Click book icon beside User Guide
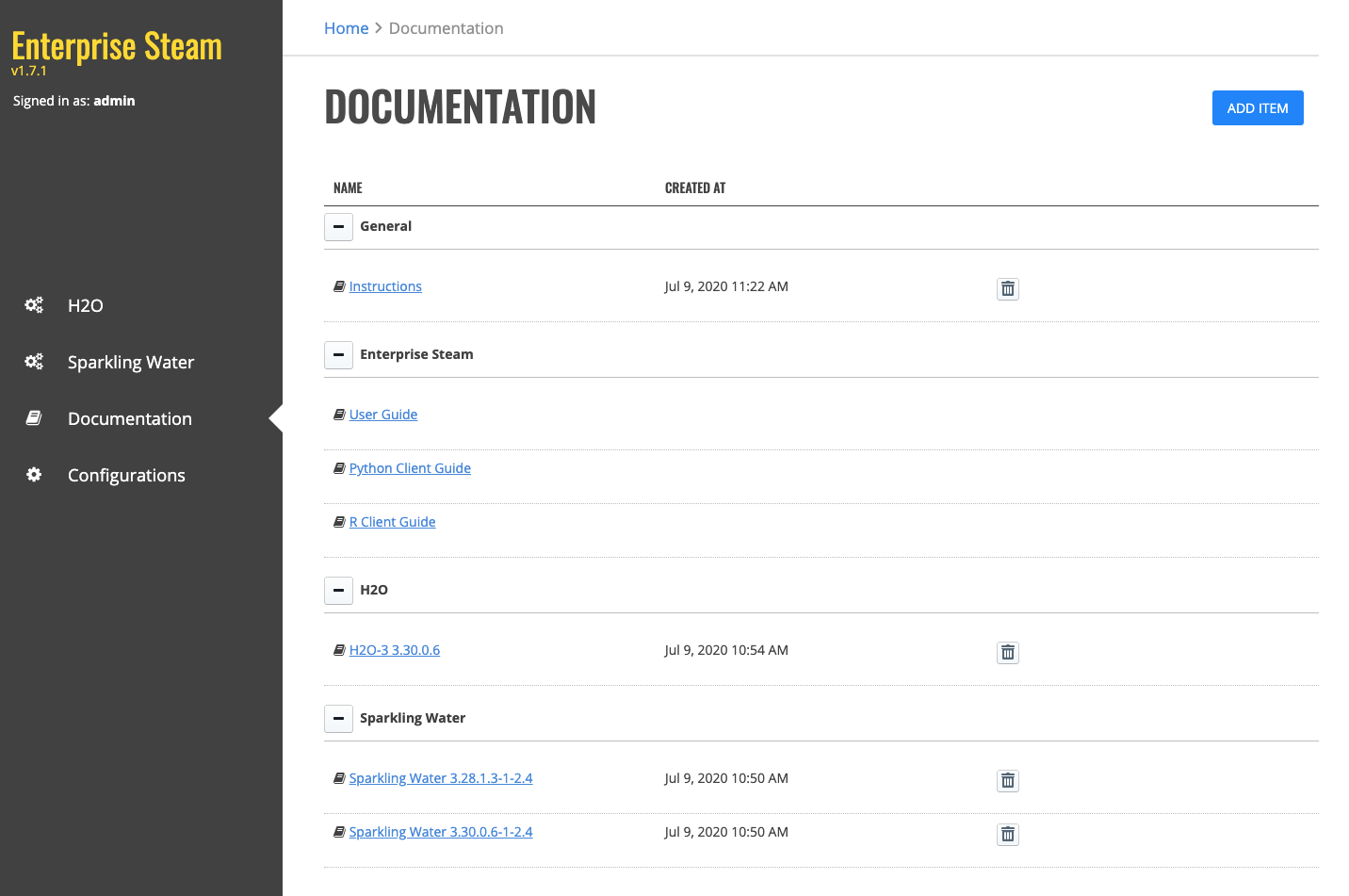The width and height of the screenshot is (1349, 896). pyautogui.click(x=339, y=415)
